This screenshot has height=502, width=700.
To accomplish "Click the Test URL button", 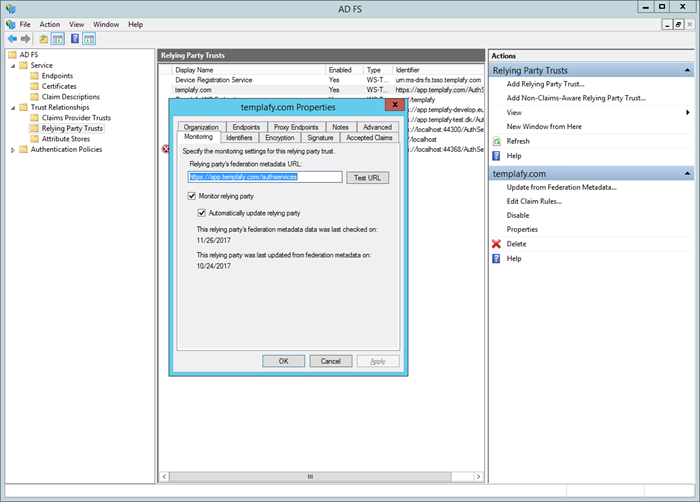I will (367, 178).
